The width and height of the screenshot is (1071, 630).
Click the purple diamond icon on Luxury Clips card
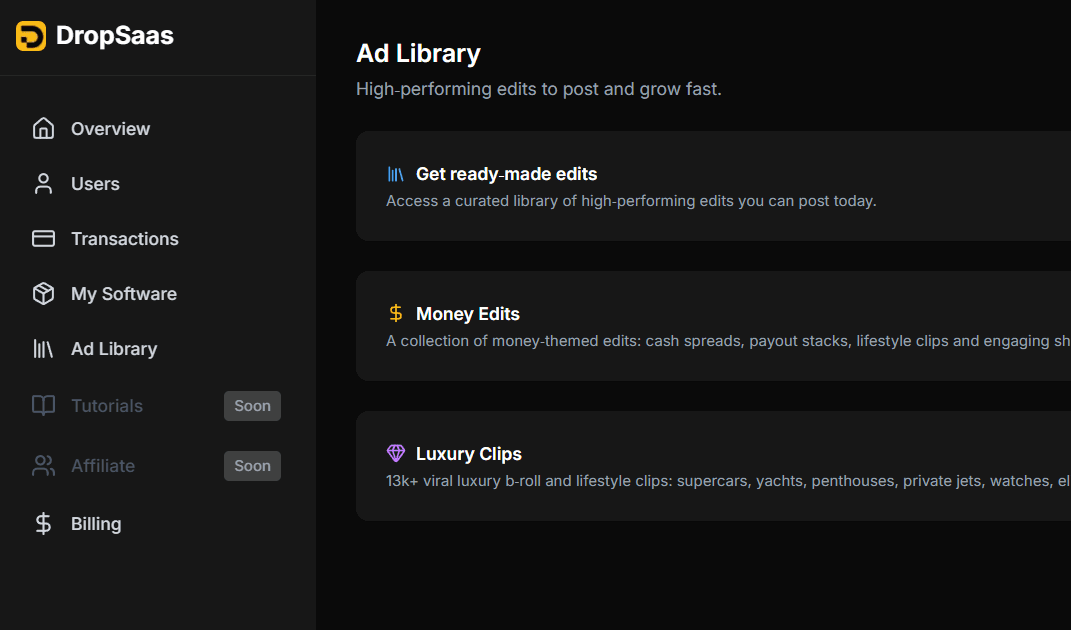coord(396,454)
